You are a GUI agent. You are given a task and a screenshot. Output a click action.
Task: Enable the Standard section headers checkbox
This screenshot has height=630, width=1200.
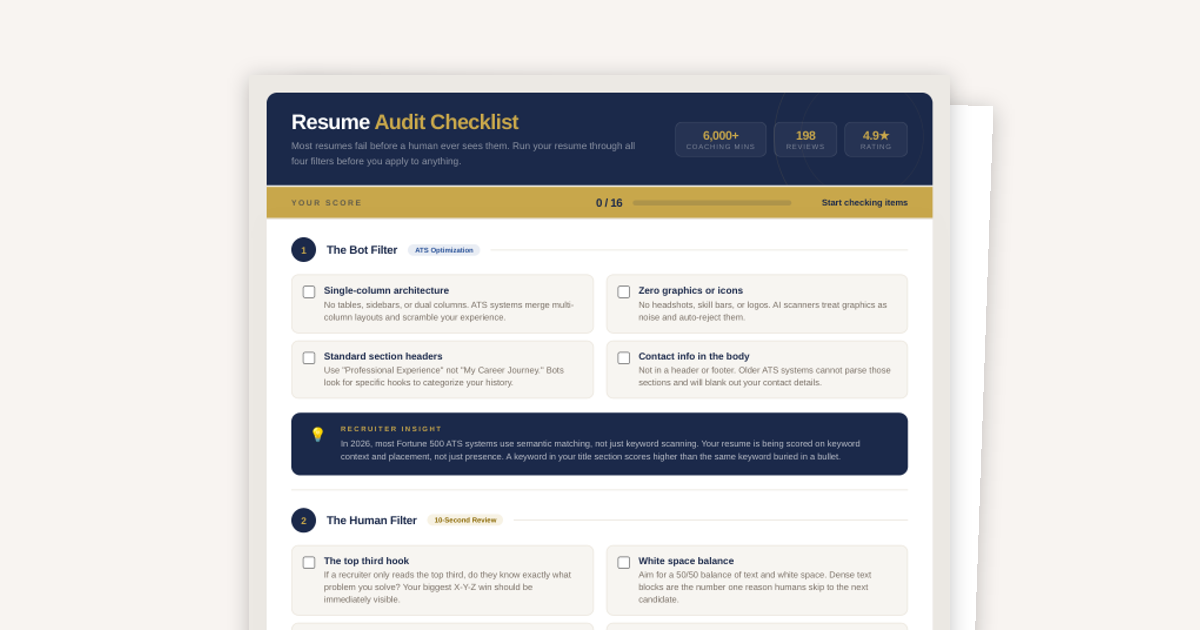click(309, 358)
